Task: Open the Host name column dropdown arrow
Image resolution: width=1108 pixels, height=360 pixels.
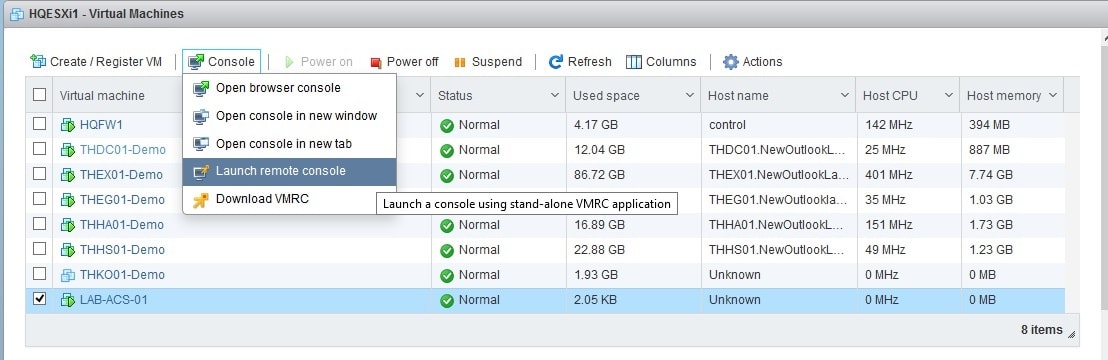Action: click(844, 95)
